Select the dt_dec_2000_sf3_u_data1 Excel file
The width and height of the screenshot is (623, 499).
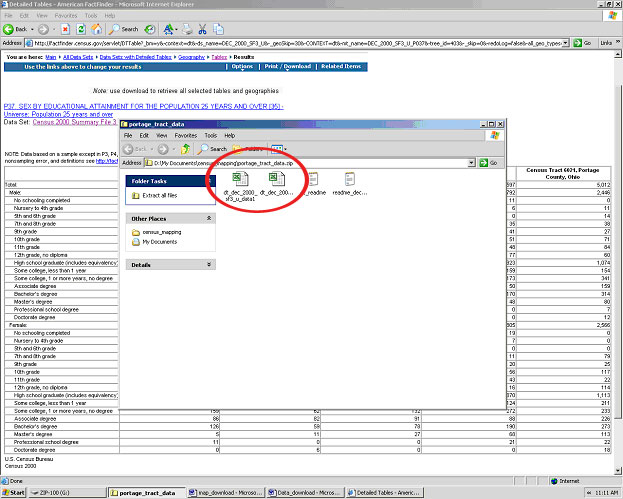(x=240, y=186)
